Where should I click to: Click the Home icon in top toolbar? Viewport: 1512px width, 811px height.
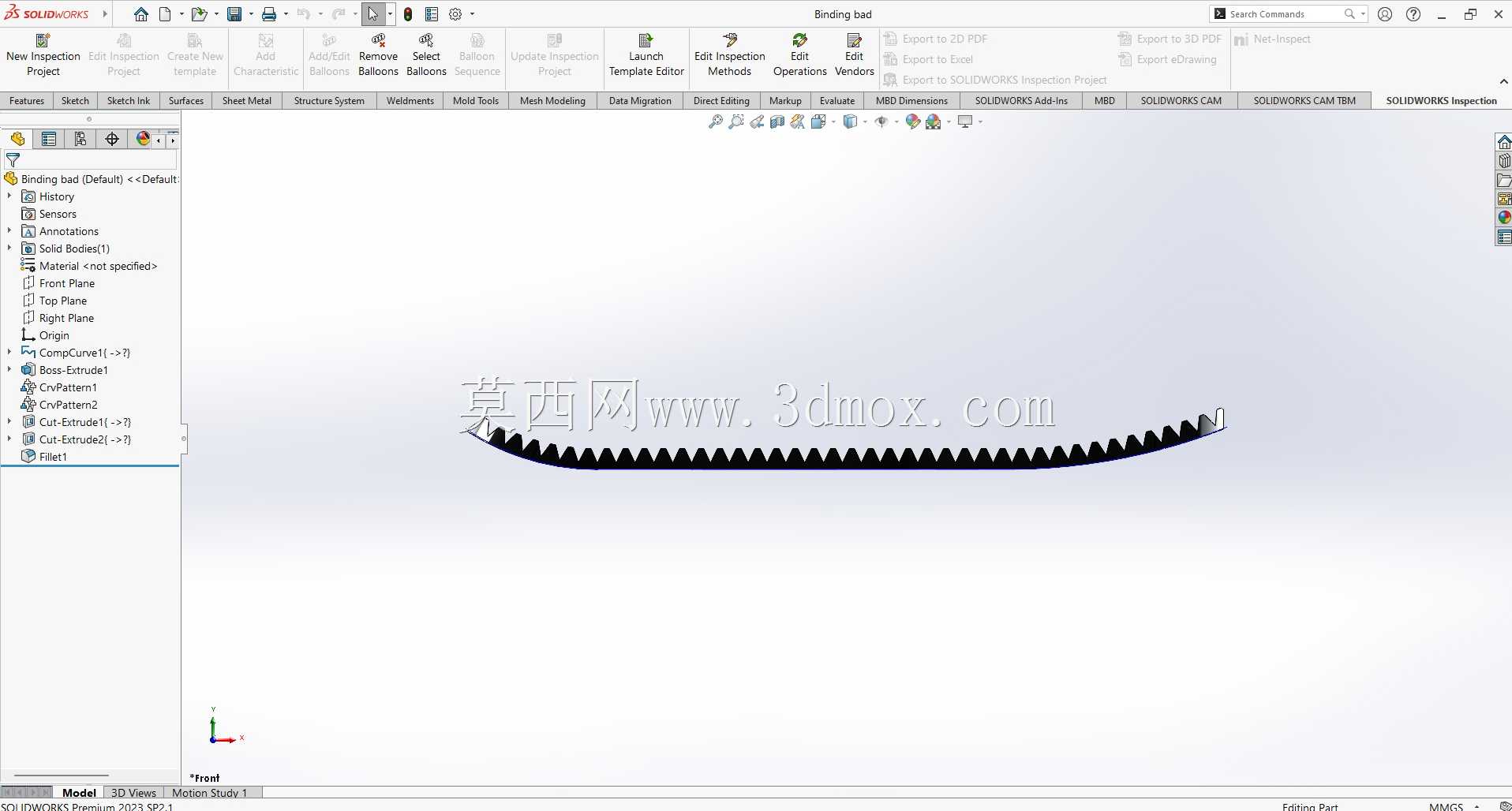141,14
